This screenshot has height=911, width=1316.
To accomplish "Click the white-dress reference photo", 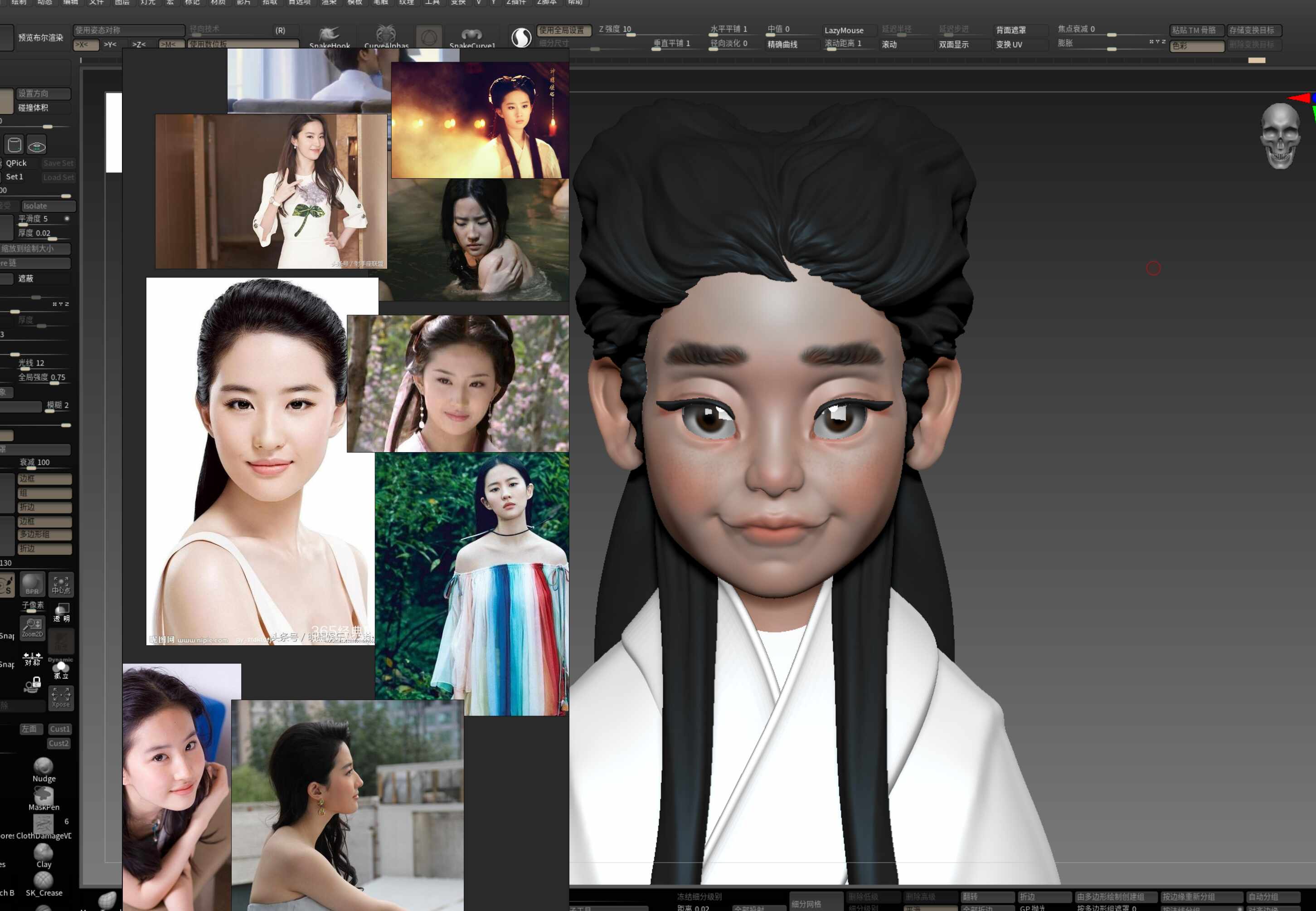I will click(271, 191).
